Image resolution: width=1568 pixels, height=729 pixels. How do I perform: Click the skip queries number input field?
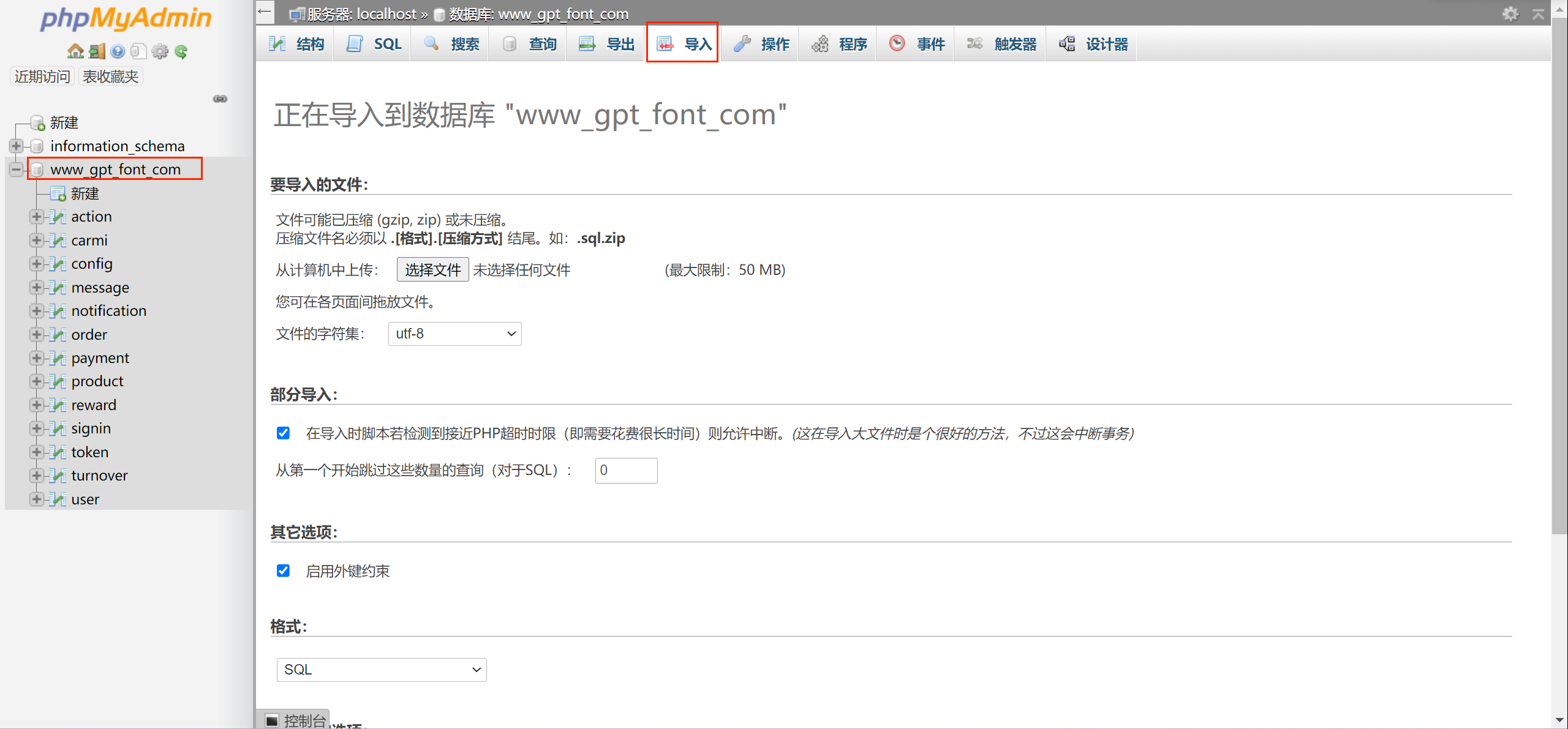625,471
